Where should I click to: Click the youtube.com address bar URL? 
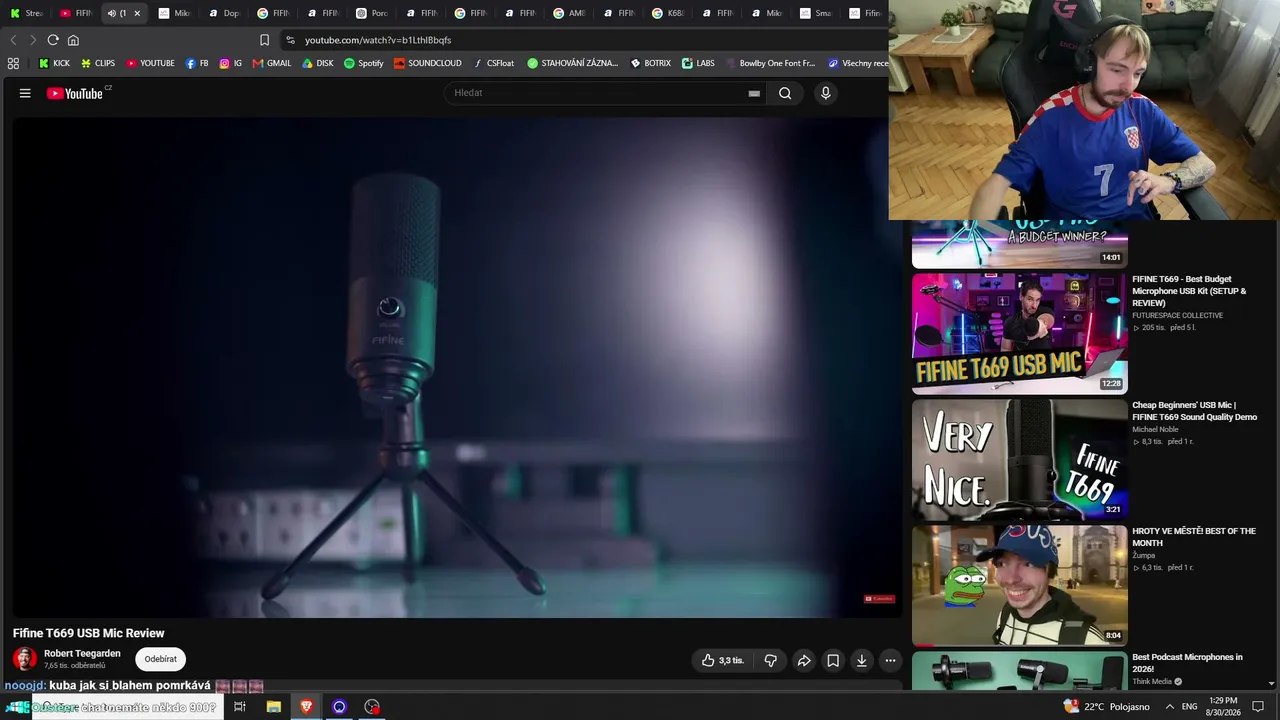pyautogui.click(x=378, y=40)
